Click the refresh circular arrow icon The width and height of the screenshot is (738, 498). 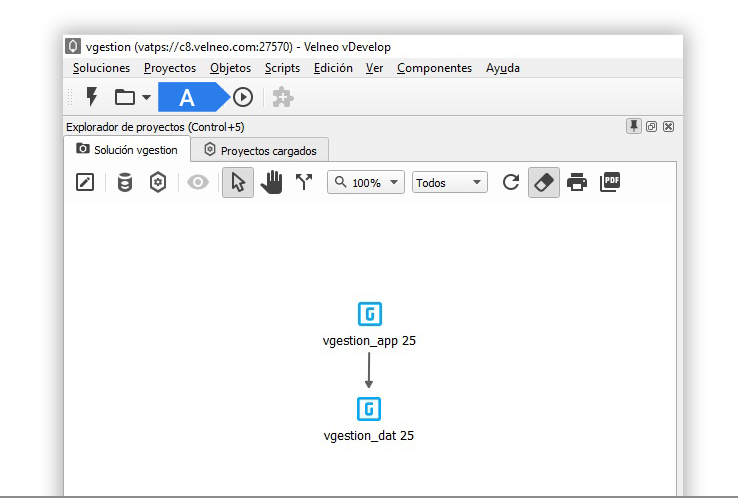point(511,182)
